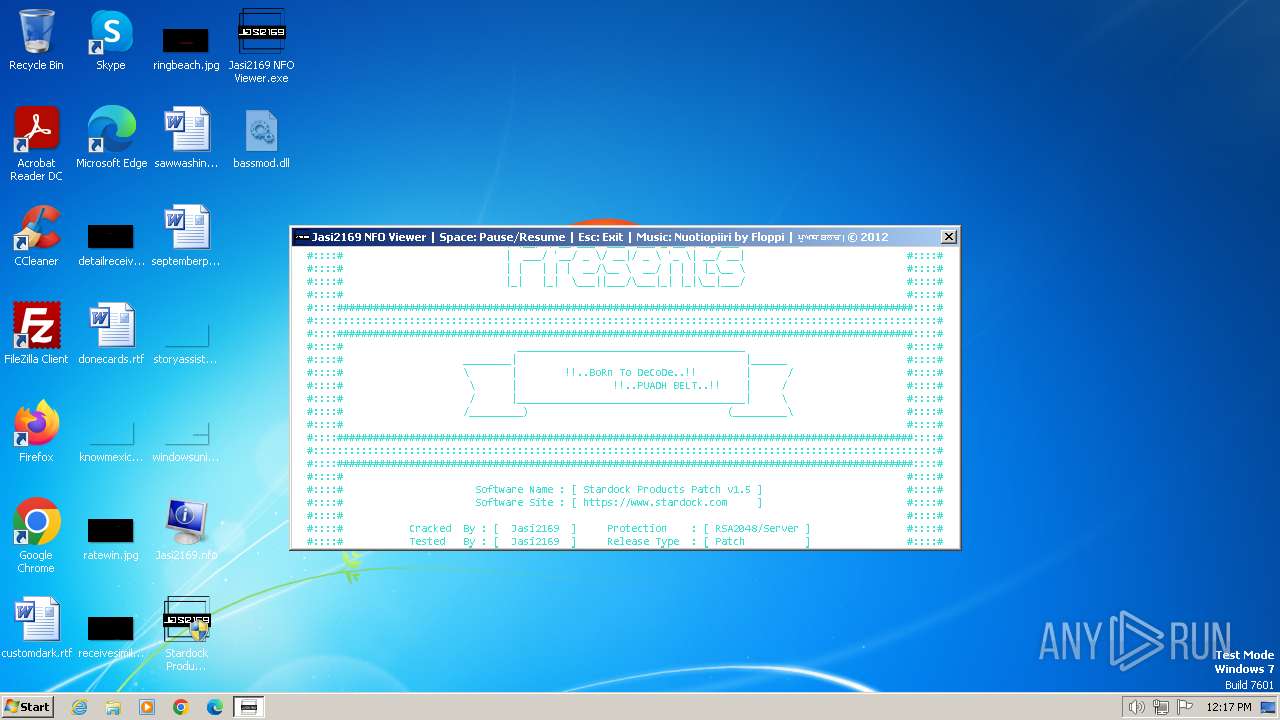Open the FileZilla Client shortcut

click(x=36, y=334)
